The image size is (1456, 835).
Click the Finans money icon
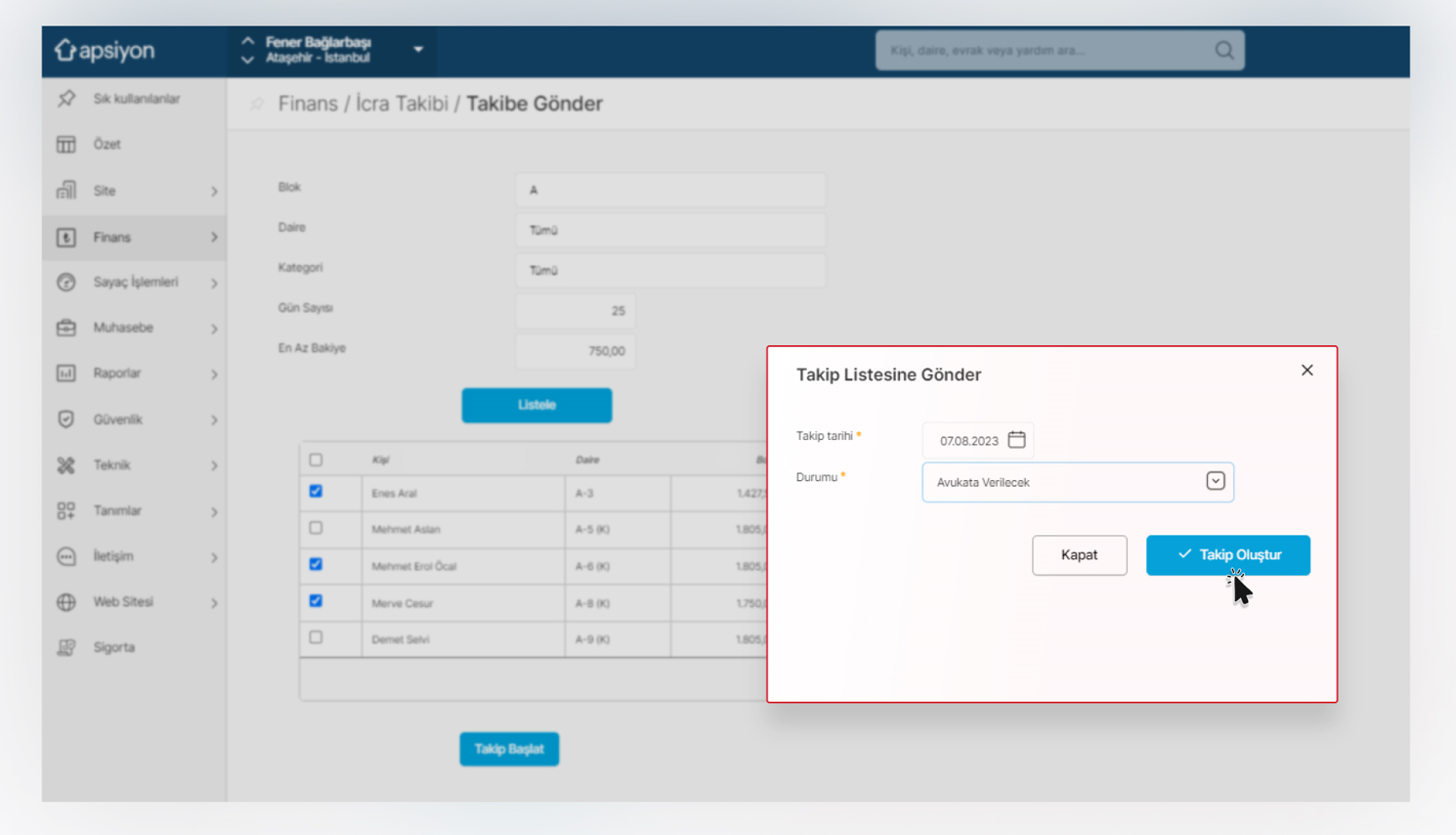[65, 237]
